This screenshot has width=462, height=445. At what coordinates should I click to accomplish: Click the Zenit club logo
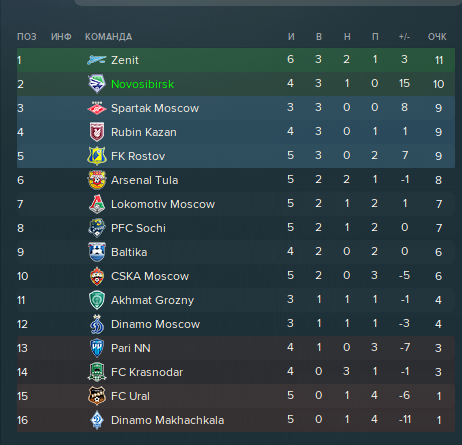97,60
